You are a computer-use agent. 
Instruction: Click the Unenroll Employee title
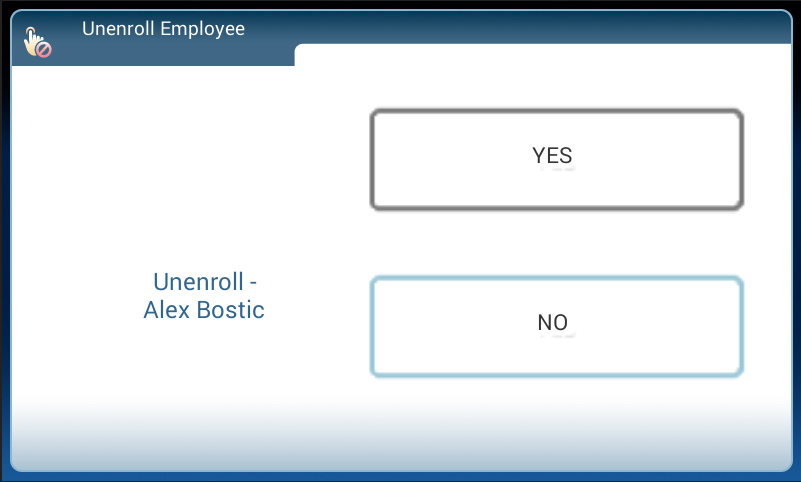(163, 29)
